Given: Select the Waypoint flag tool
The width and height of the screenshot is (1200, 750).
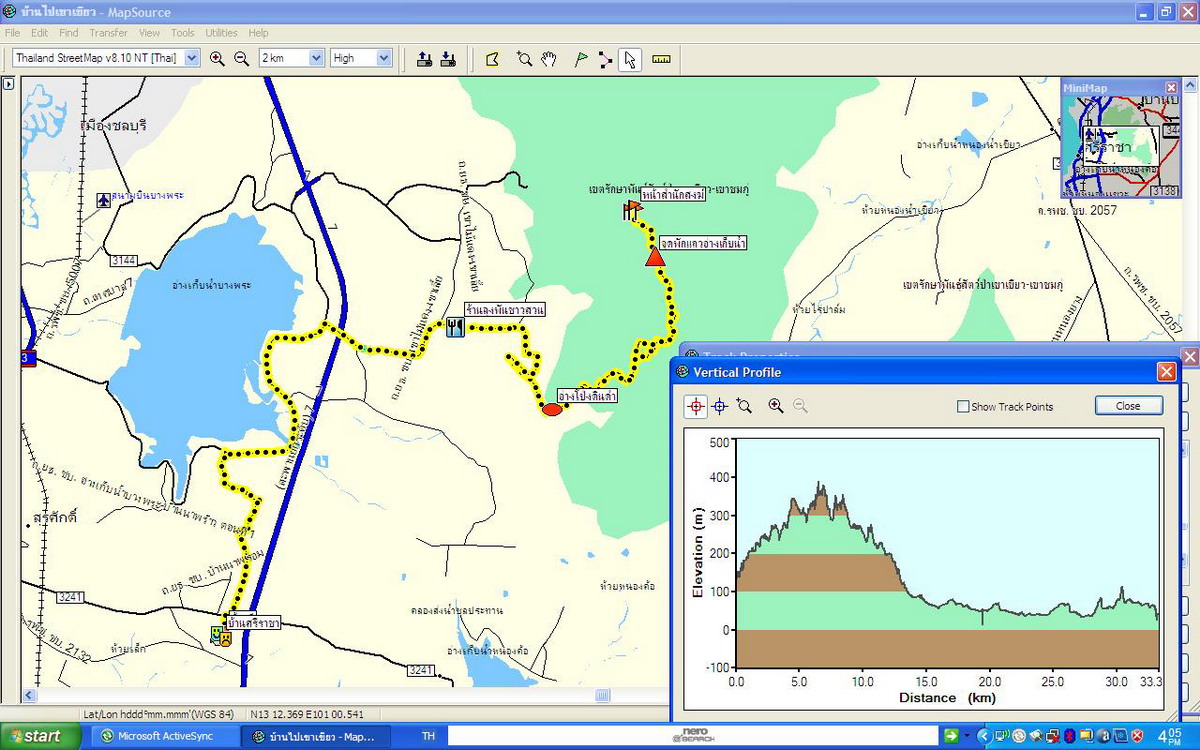Looking at the screenshot, I should [x=580, y=59].
